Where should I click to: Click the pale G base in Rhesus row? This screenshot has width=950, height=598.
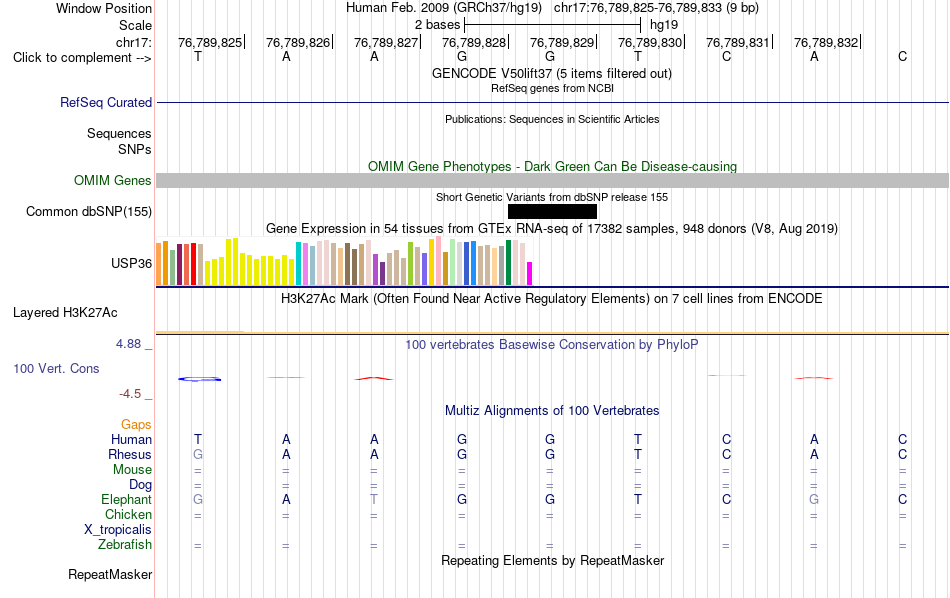pyautogui.click(x=198, y=454)
